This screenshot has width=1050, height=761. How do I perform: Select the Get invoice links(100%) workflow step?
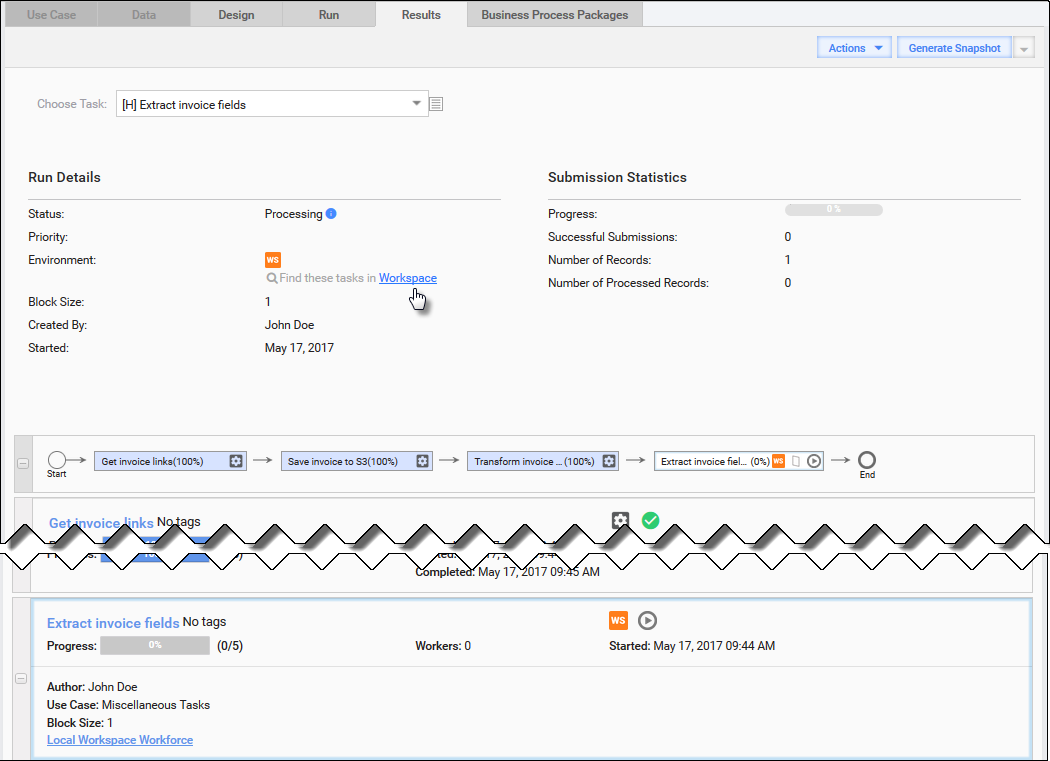(170, 461)
